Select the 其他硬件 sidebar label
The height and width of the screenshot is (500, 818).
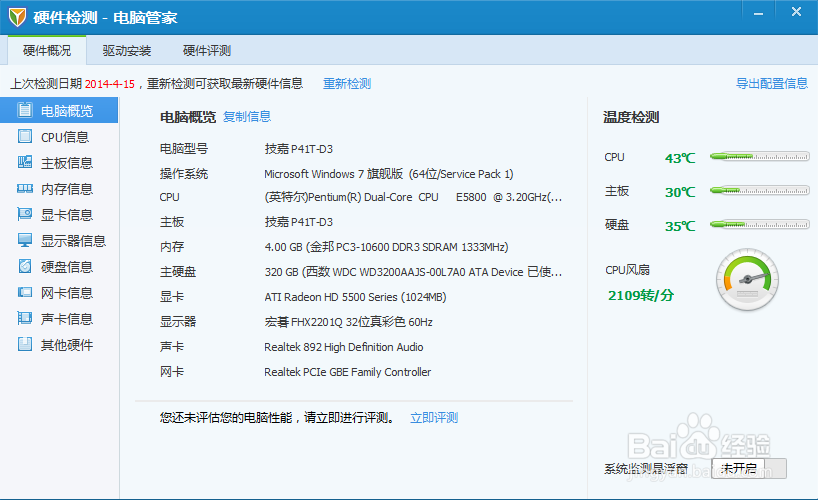[67, 345]
